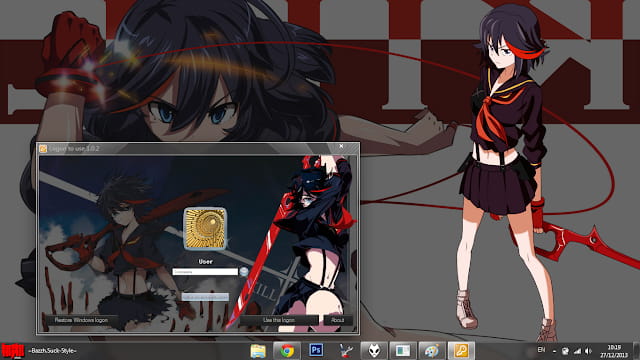Click the faded button below the password field
The width and height of the screenshot is (640, 360).
[205, 297]
